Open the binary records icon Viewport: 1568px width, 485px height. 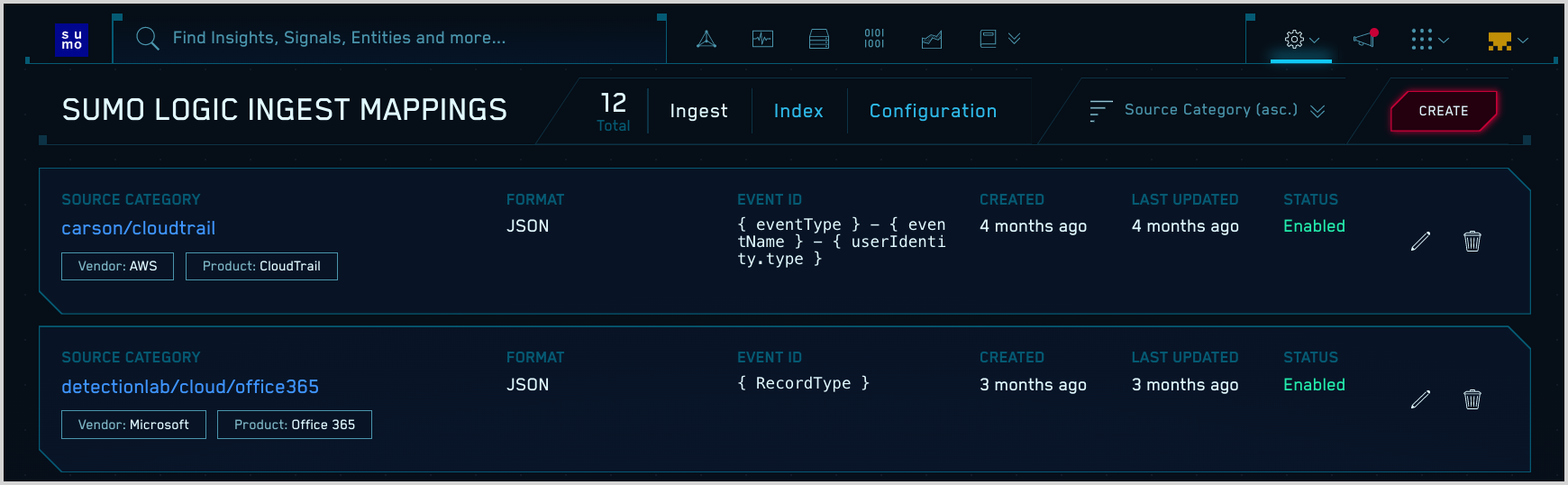pos(874,39)
